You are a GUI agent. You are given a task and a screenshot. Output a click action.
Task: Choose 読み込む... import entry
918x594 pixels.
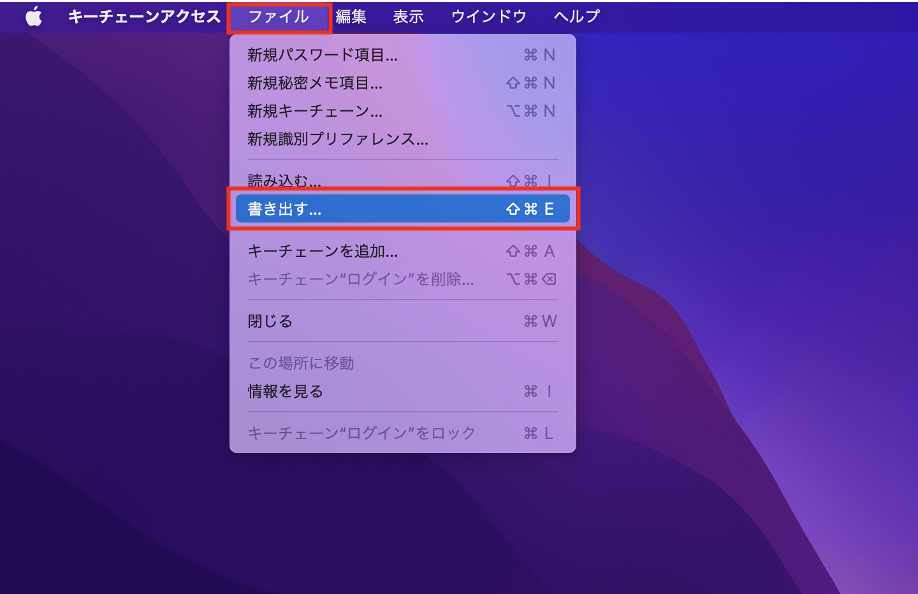pyautogui.click(x=402, y=180)
